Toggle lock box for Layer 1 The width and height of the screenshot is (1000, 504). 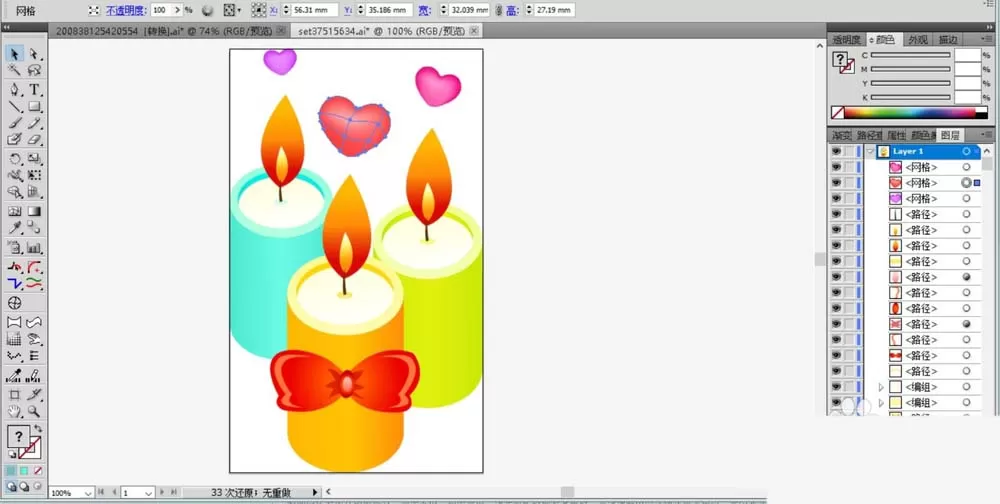coord(849,151)
